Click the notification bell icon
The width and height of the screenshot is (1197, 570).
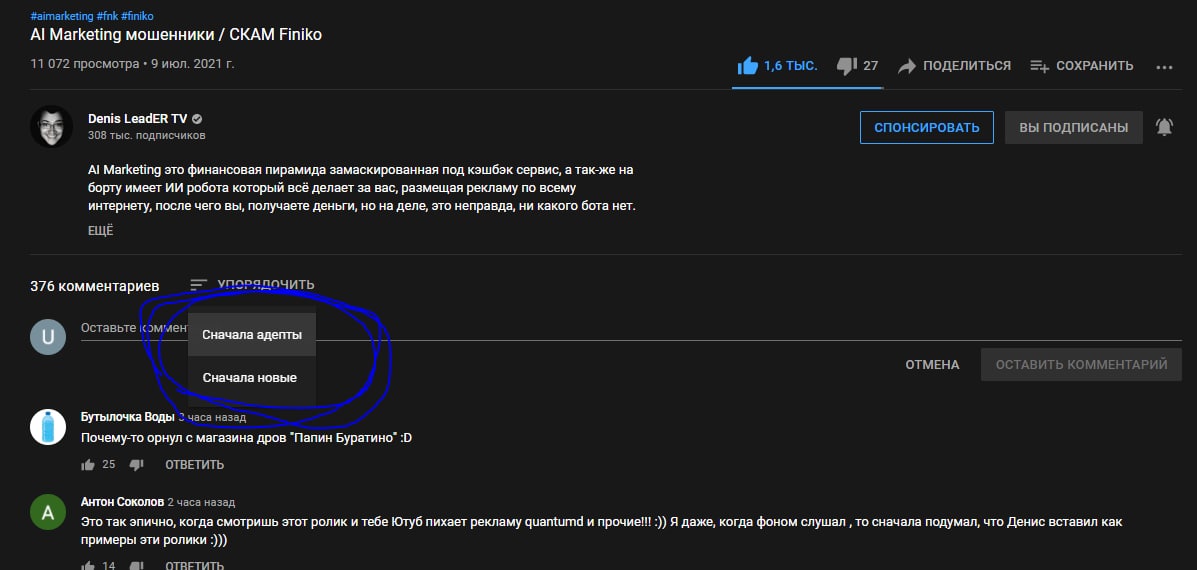1164,127
